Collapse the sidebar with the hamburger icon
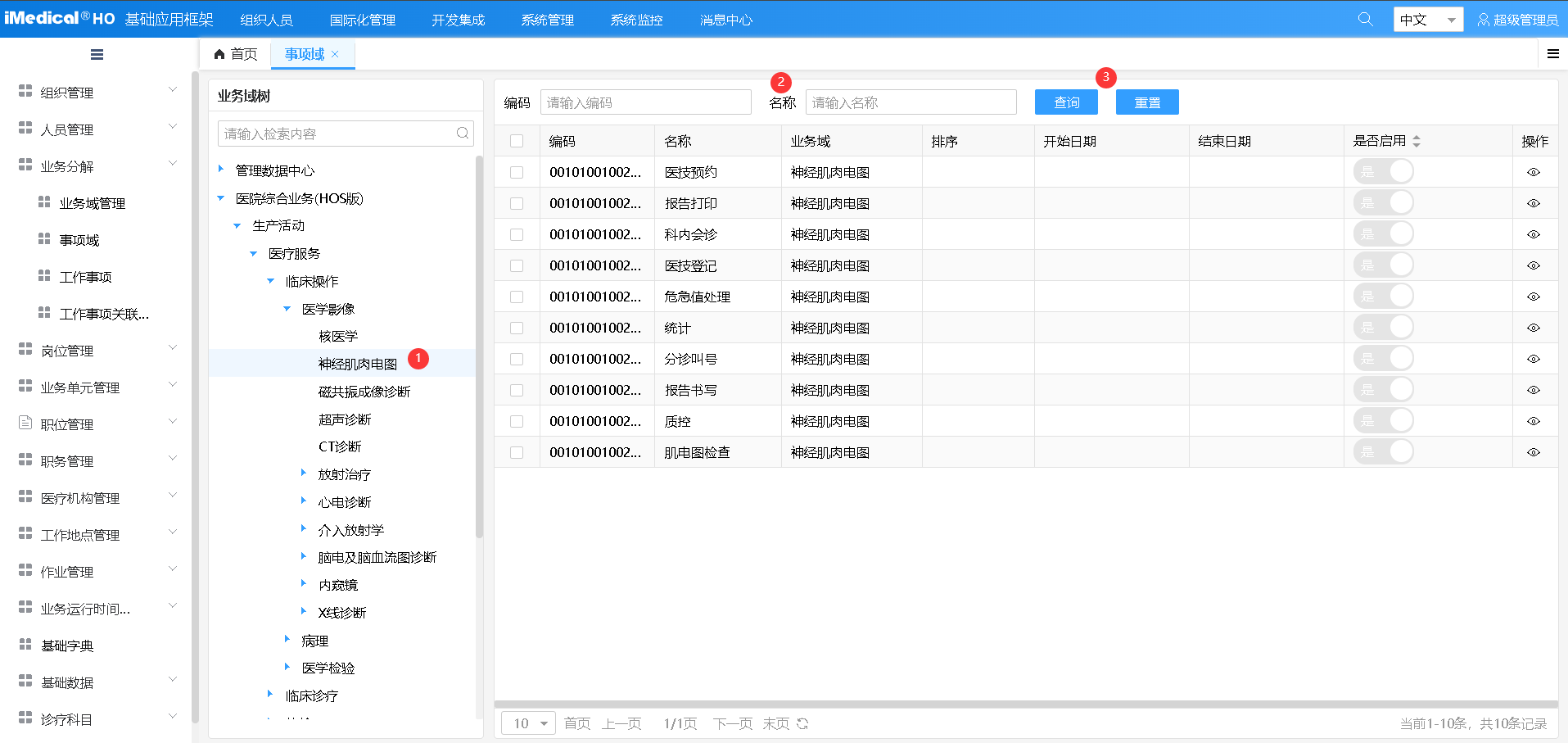The height and width of the screenshot is (743, 1568). [96, 54]
